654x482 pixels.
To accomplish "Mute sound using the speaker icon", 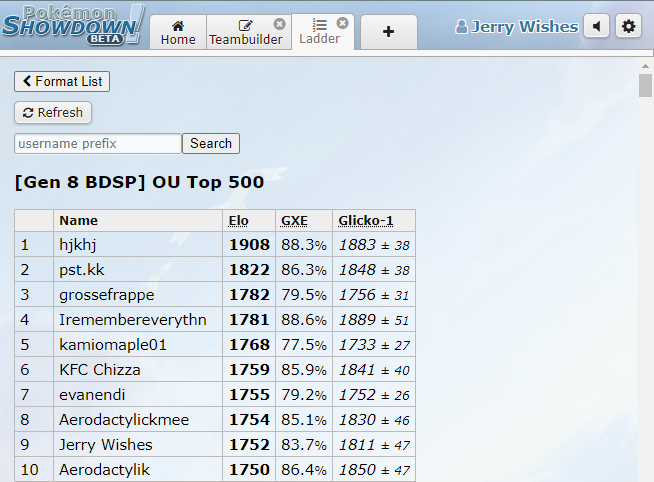I will (x=597, y=27).
